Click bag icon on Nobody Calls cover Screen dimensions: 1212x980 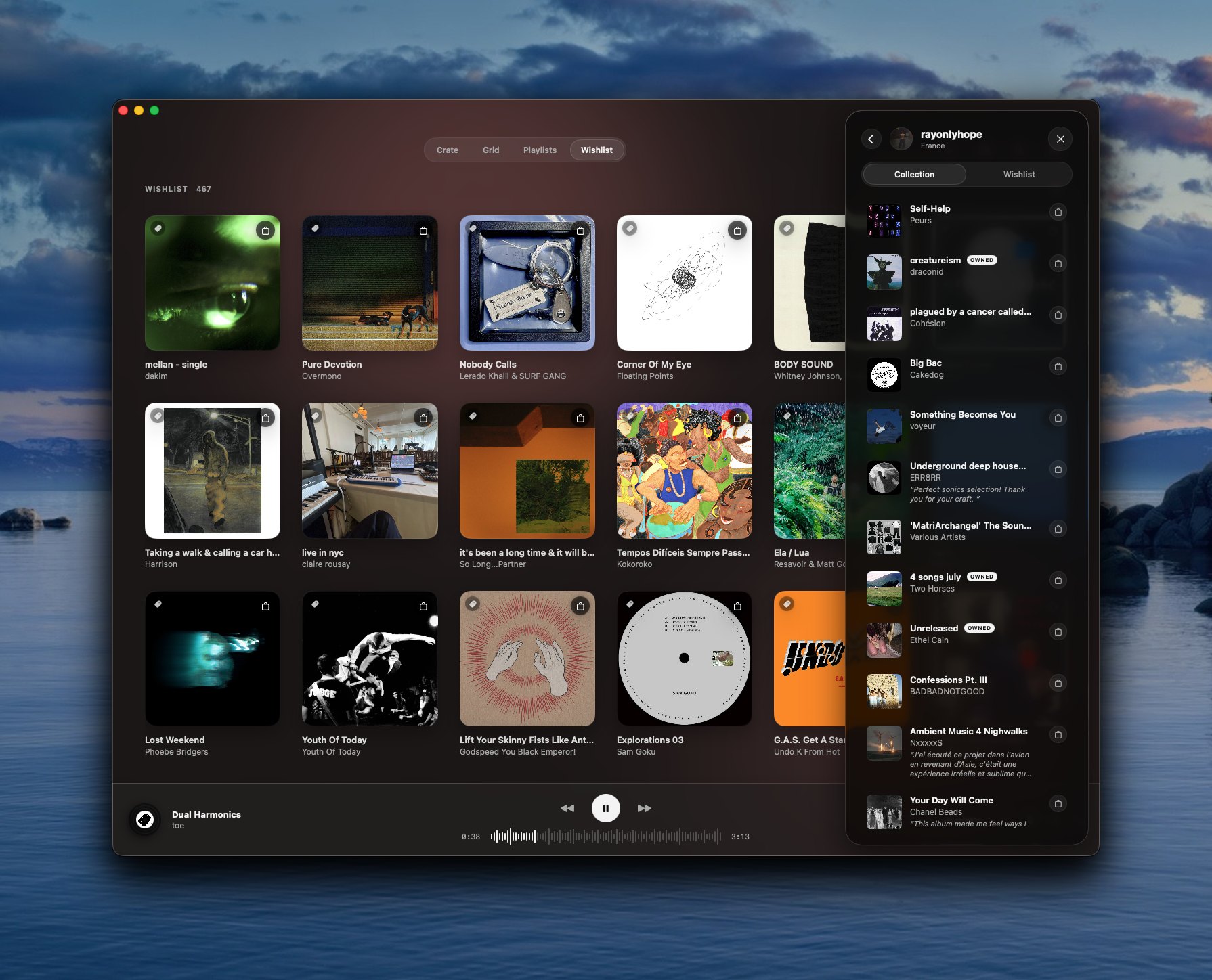coord(580,231)
